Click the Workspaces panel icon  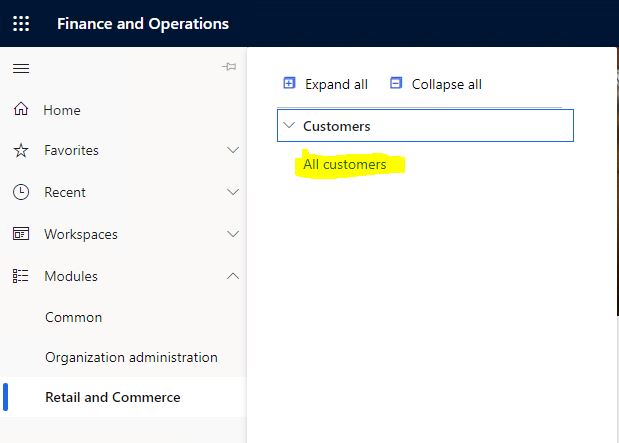click(21, 234)
